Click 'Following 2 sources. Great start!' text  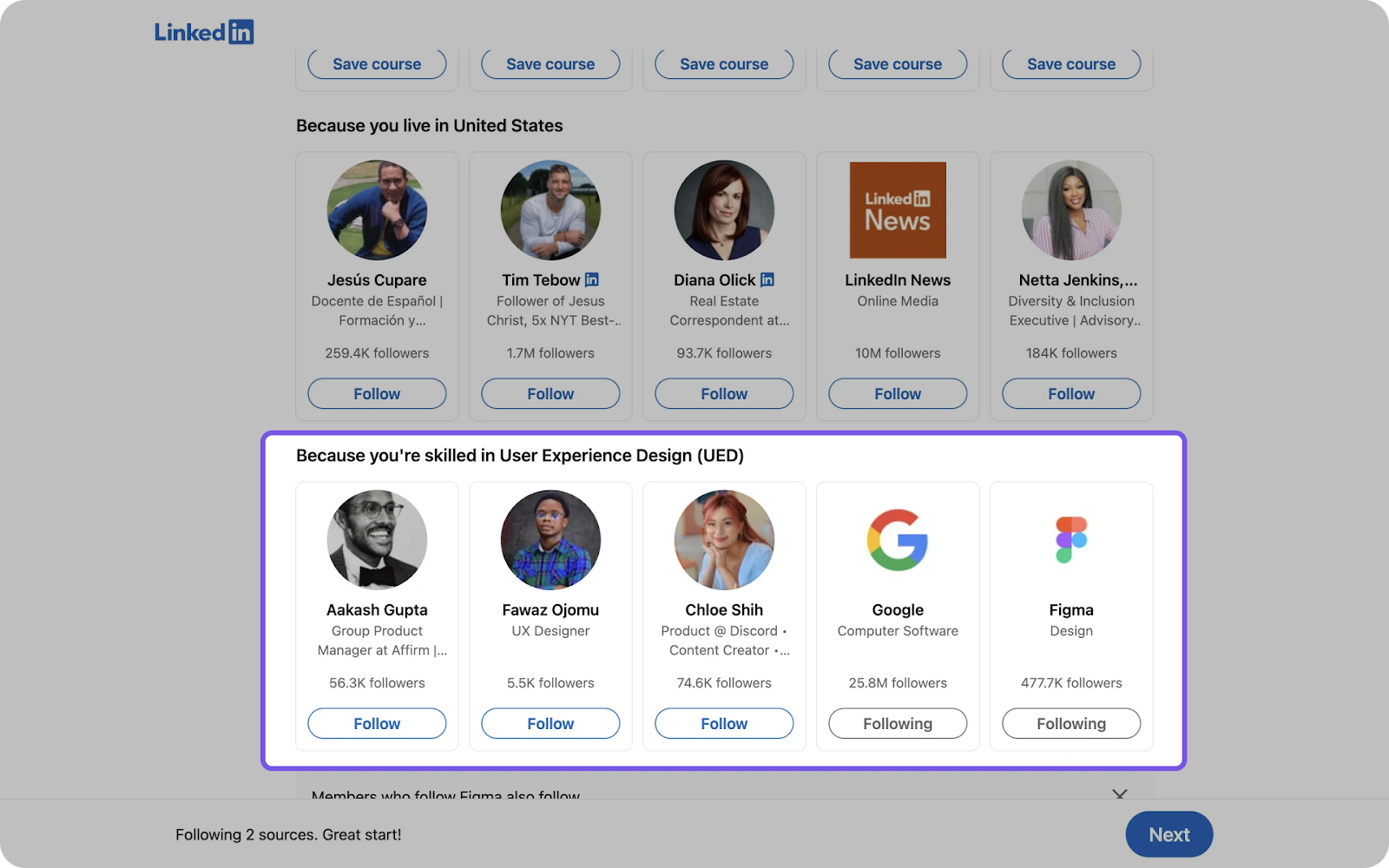[x=288, y=835]
